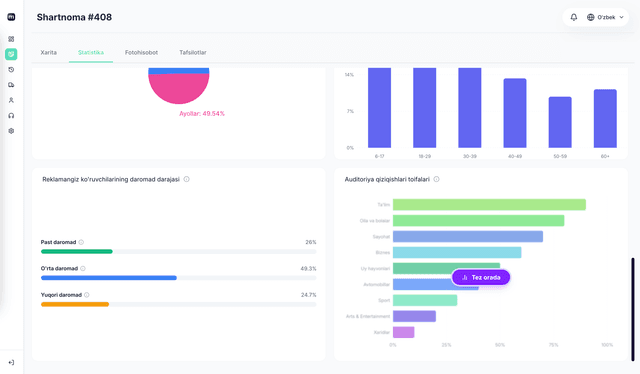
Task: Click the Past daromad label
Action: (x=58, y=242)
